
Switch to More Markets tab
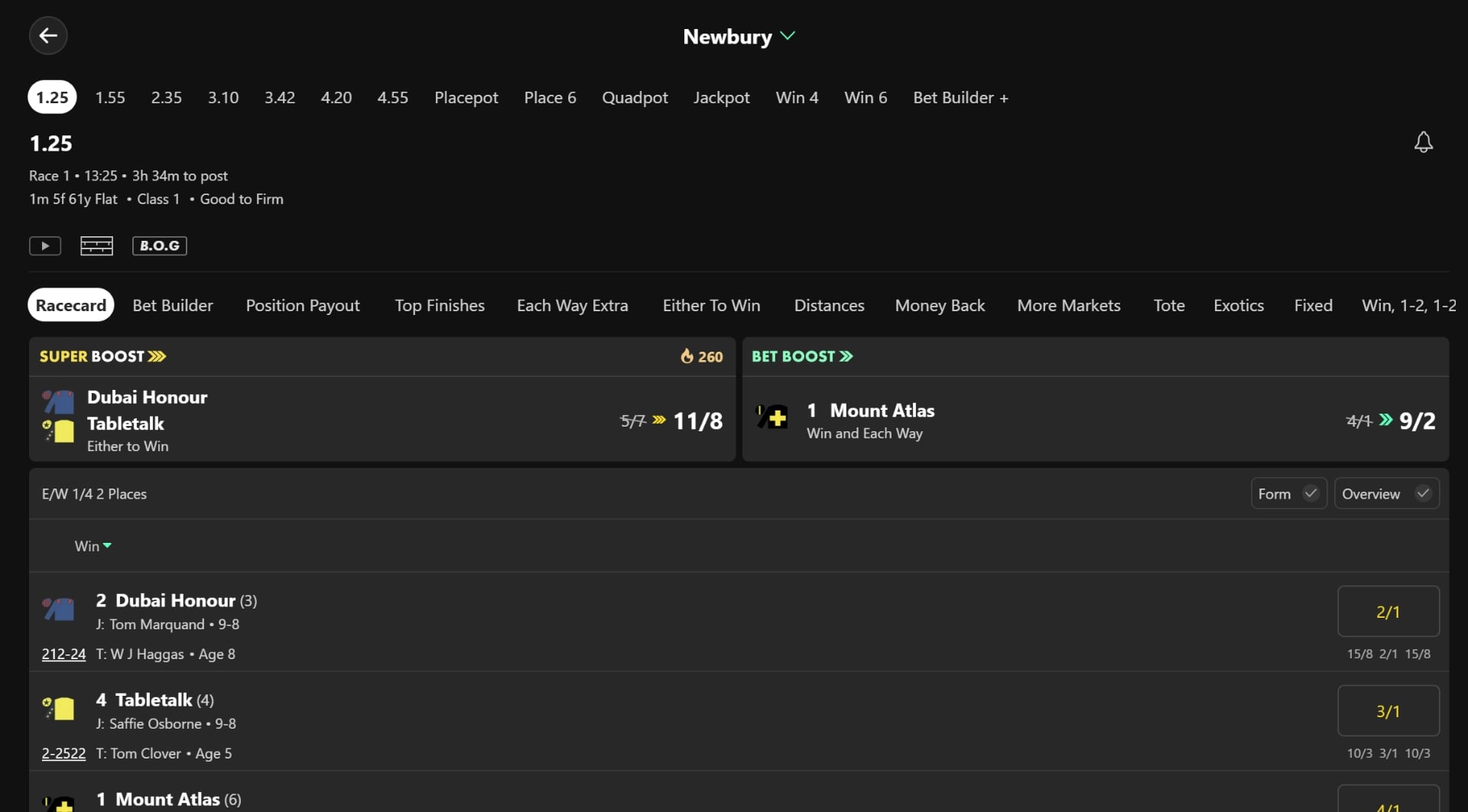point(1069,305)
